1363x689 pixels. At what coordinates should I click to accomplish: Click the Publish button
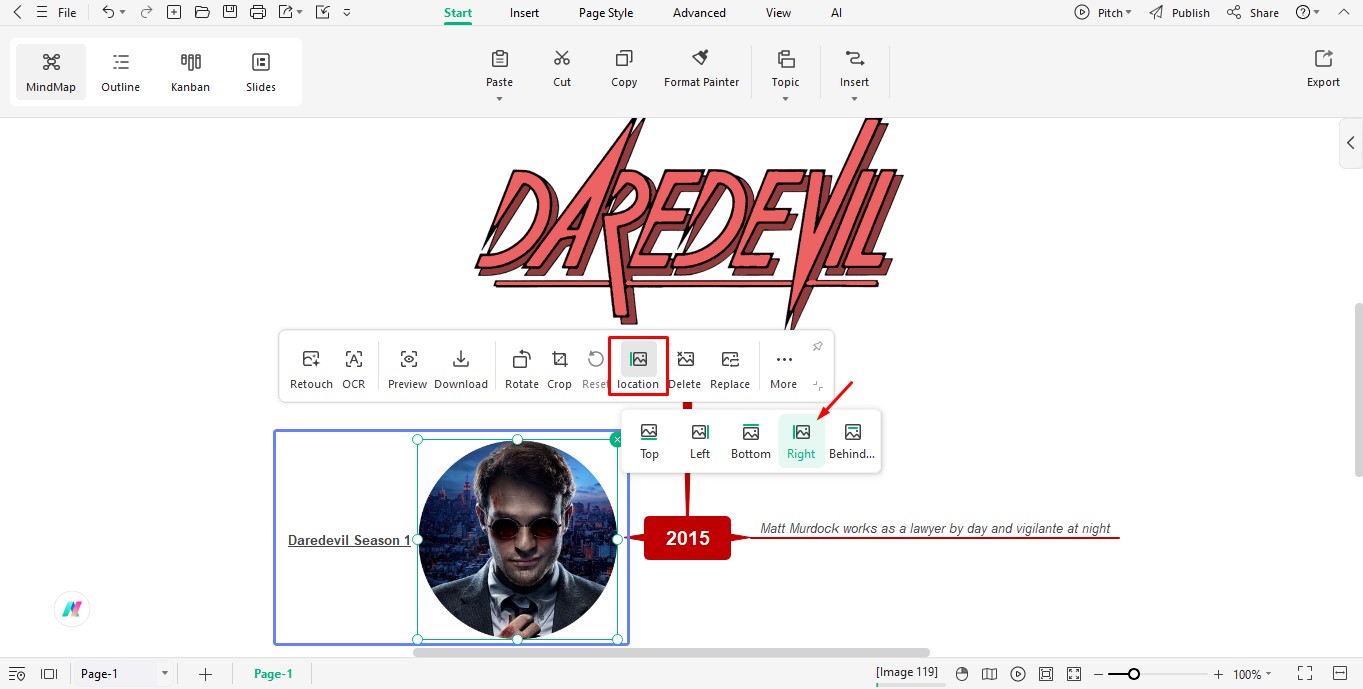[x=1180, y=13]
